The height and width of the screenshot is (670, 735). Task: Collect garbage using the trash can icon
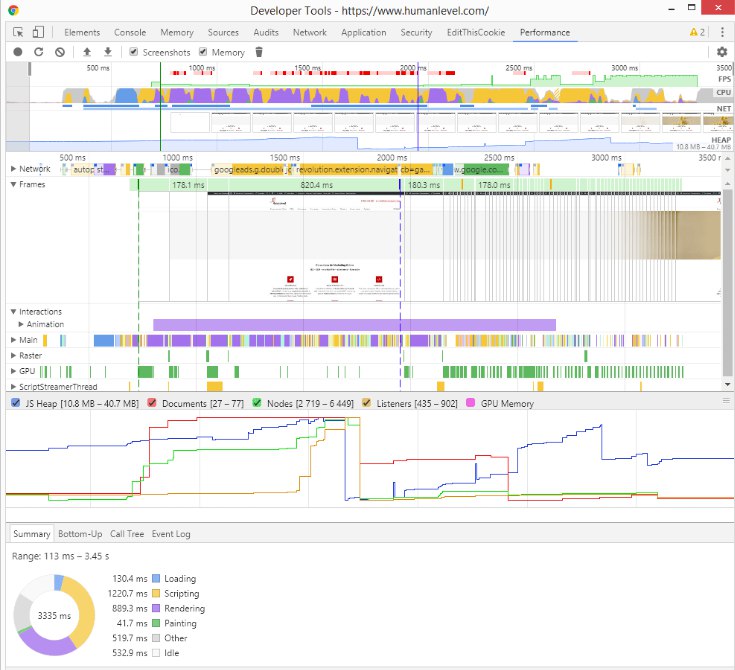click(x=259, y=52)
